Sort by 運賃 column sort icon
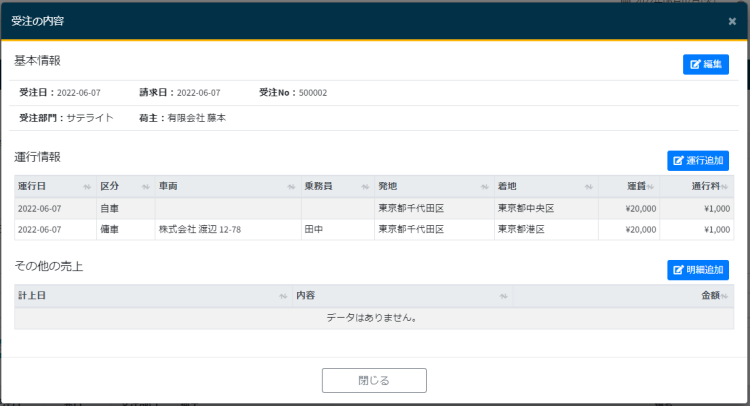750x406 pixels. [x=651, y=187]
